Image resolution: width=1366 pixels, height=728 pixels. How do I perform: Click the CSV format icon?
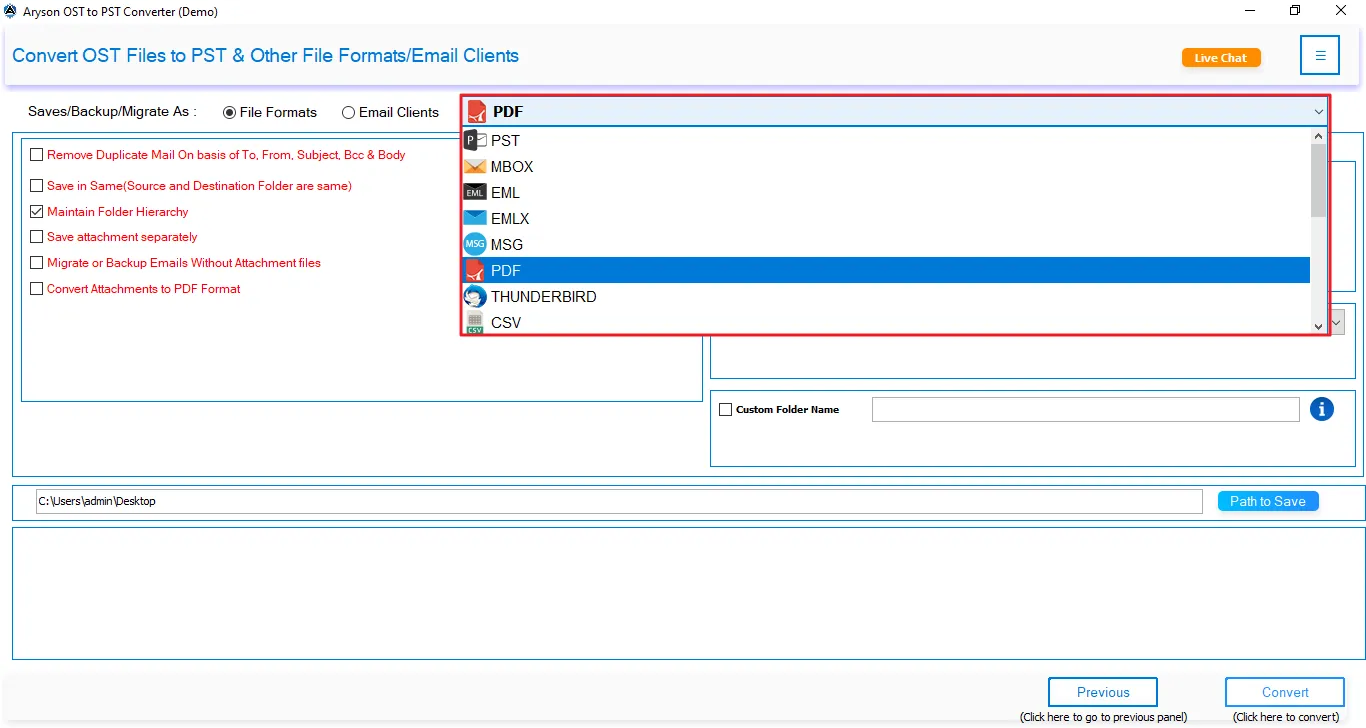[474, 322]
